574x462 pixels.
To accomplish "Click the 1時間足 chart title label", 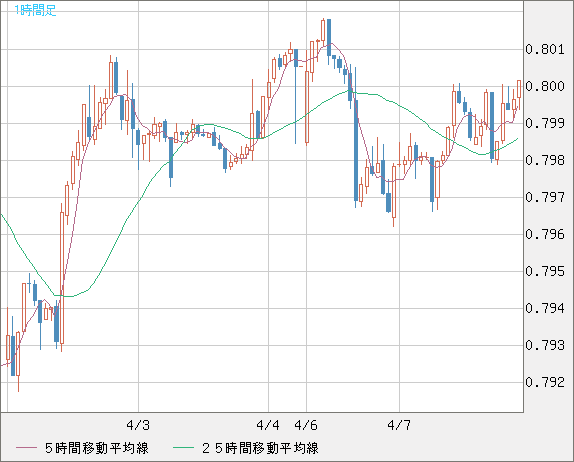I will tap(36, 10).
